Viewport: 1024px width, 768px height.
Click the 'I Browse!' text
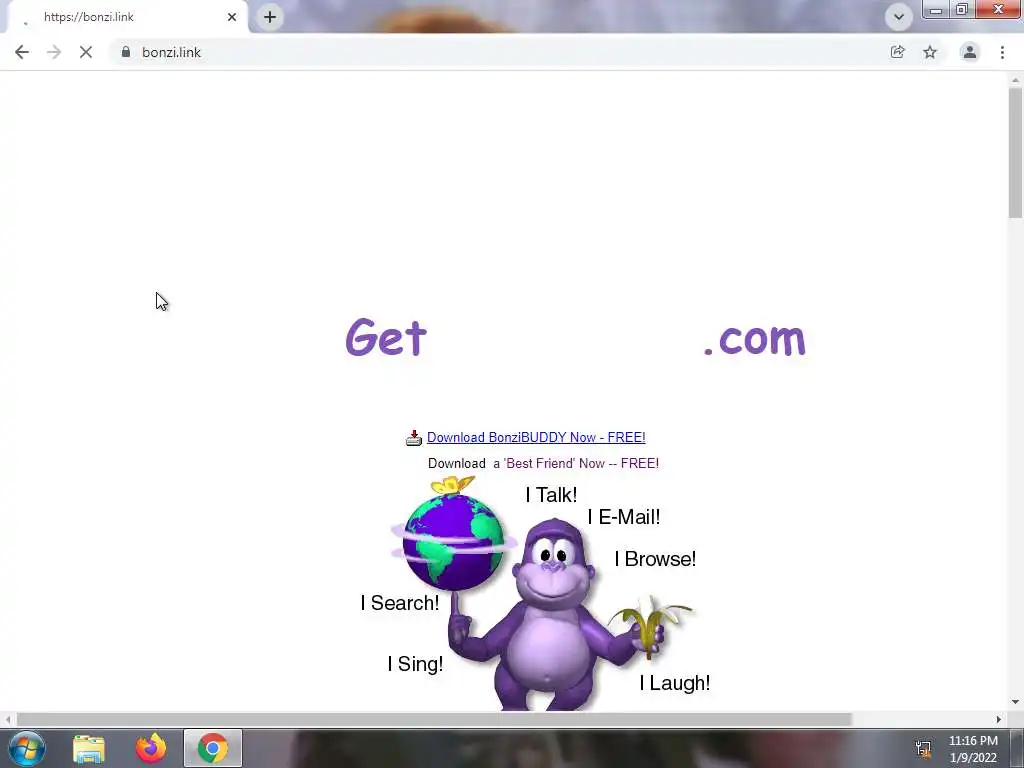[655, 559]
